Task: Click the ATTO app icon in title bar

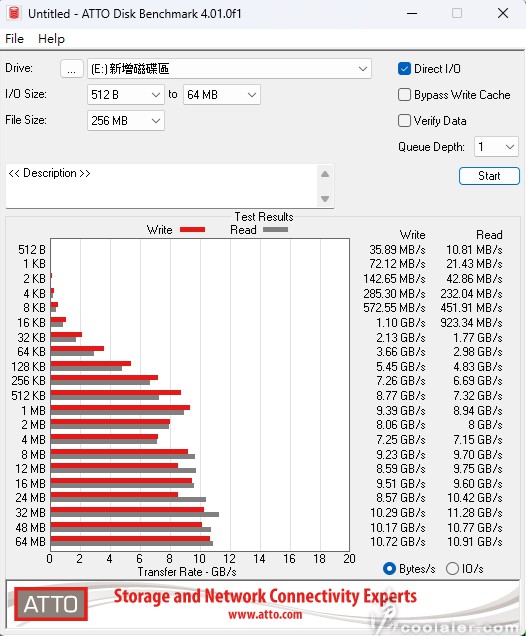Action: click(x=14, y=13)
